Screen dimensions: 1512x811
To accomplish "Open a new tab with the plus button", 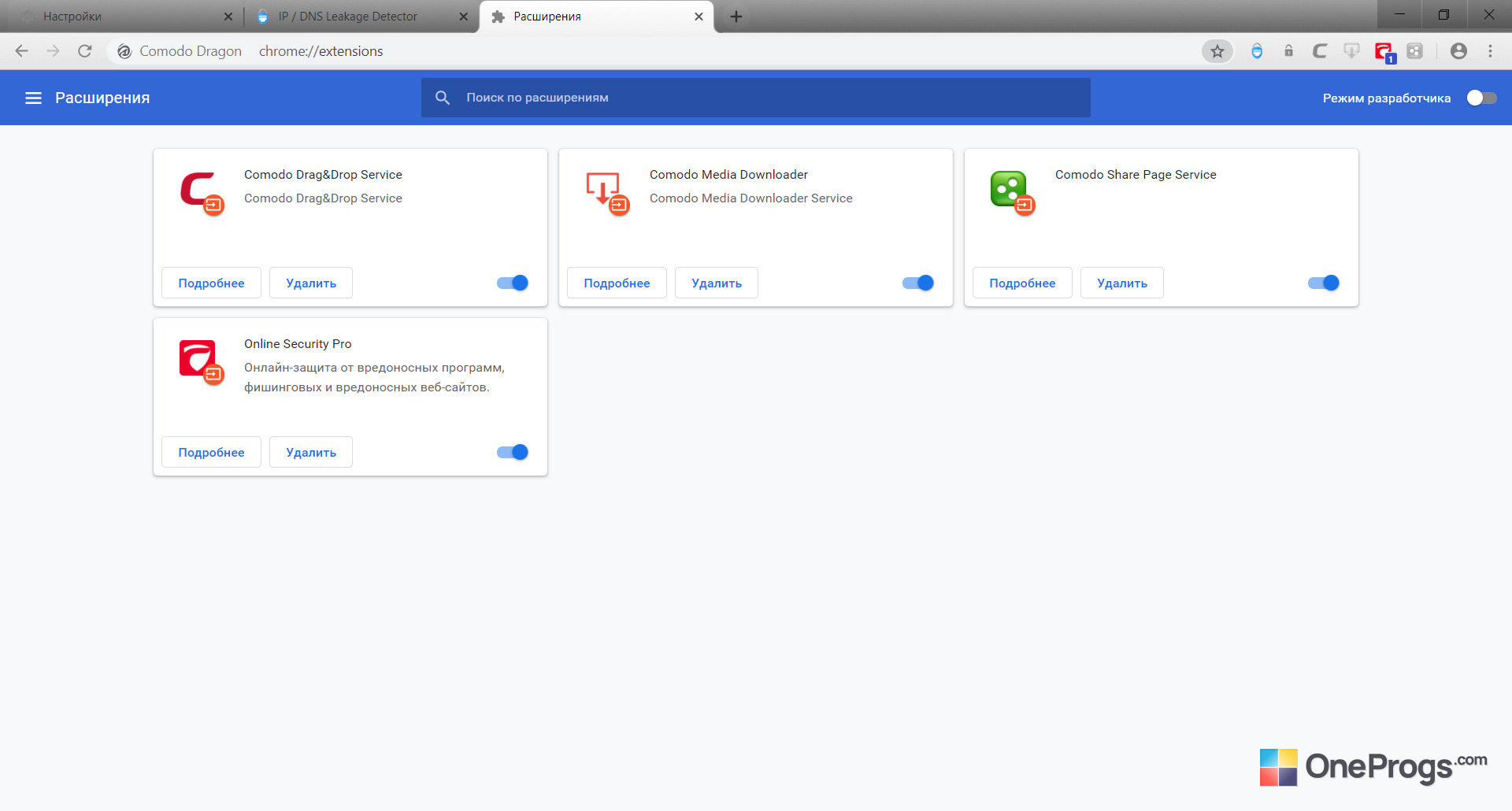I will tap(736, 17).
